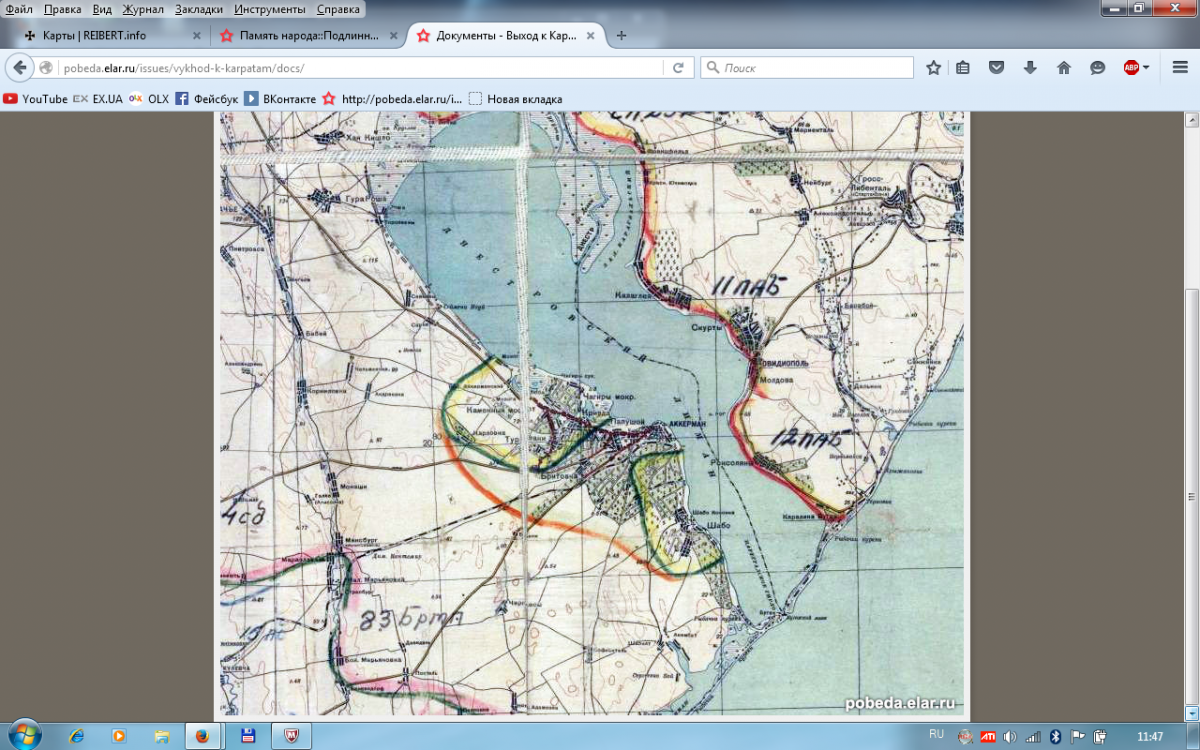Open the Закладки menu
Image resolution: width=1200 pixels, height=750 pixels.
coord(199,9)
